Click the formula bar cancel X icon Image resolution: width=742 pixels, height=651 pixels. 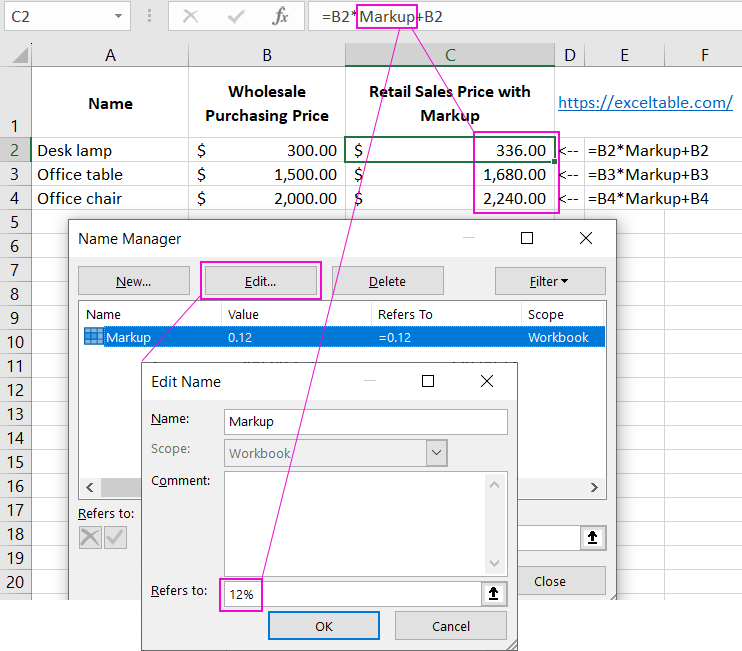[x=190, y=16]
